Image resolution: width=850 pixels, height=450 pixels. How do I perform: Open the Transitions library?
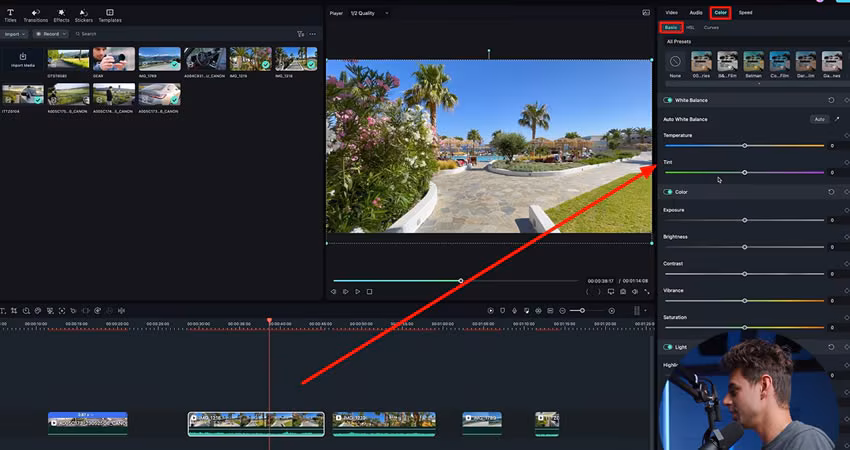[x=36, y=16]
